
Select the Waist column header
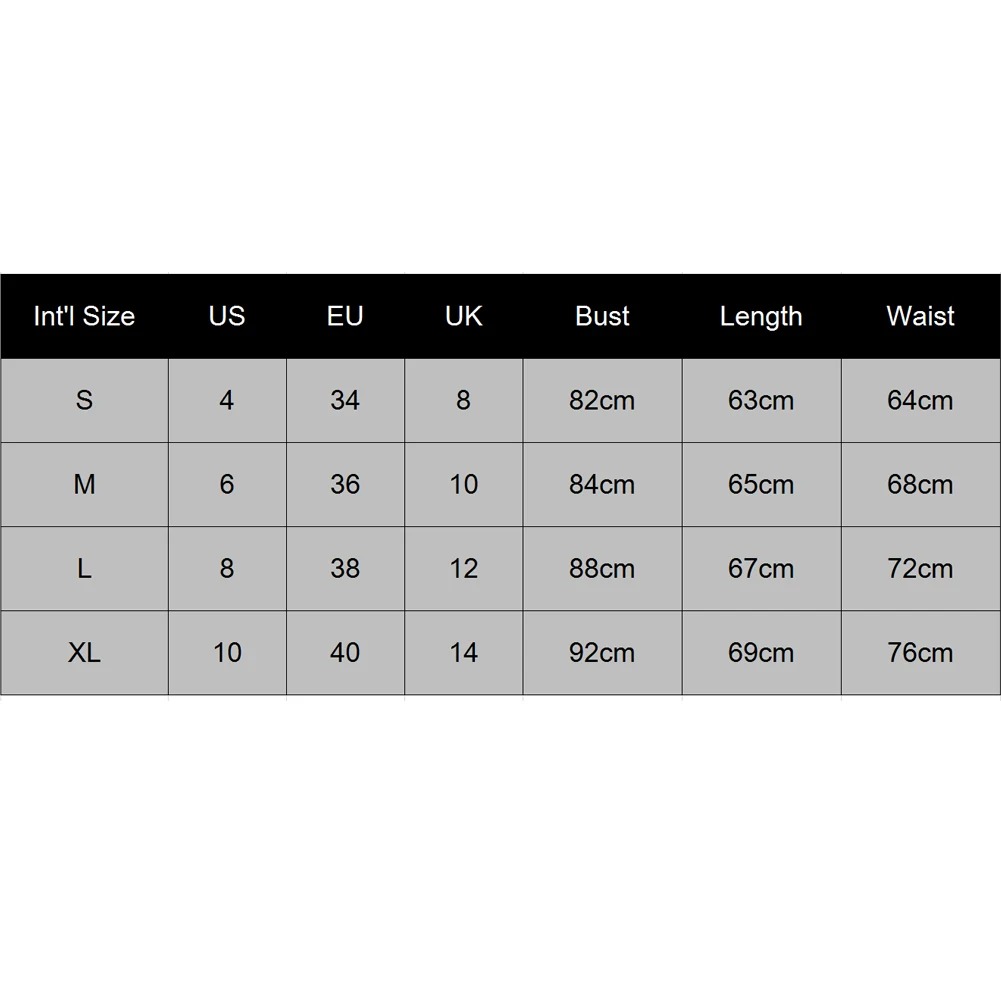920,316
